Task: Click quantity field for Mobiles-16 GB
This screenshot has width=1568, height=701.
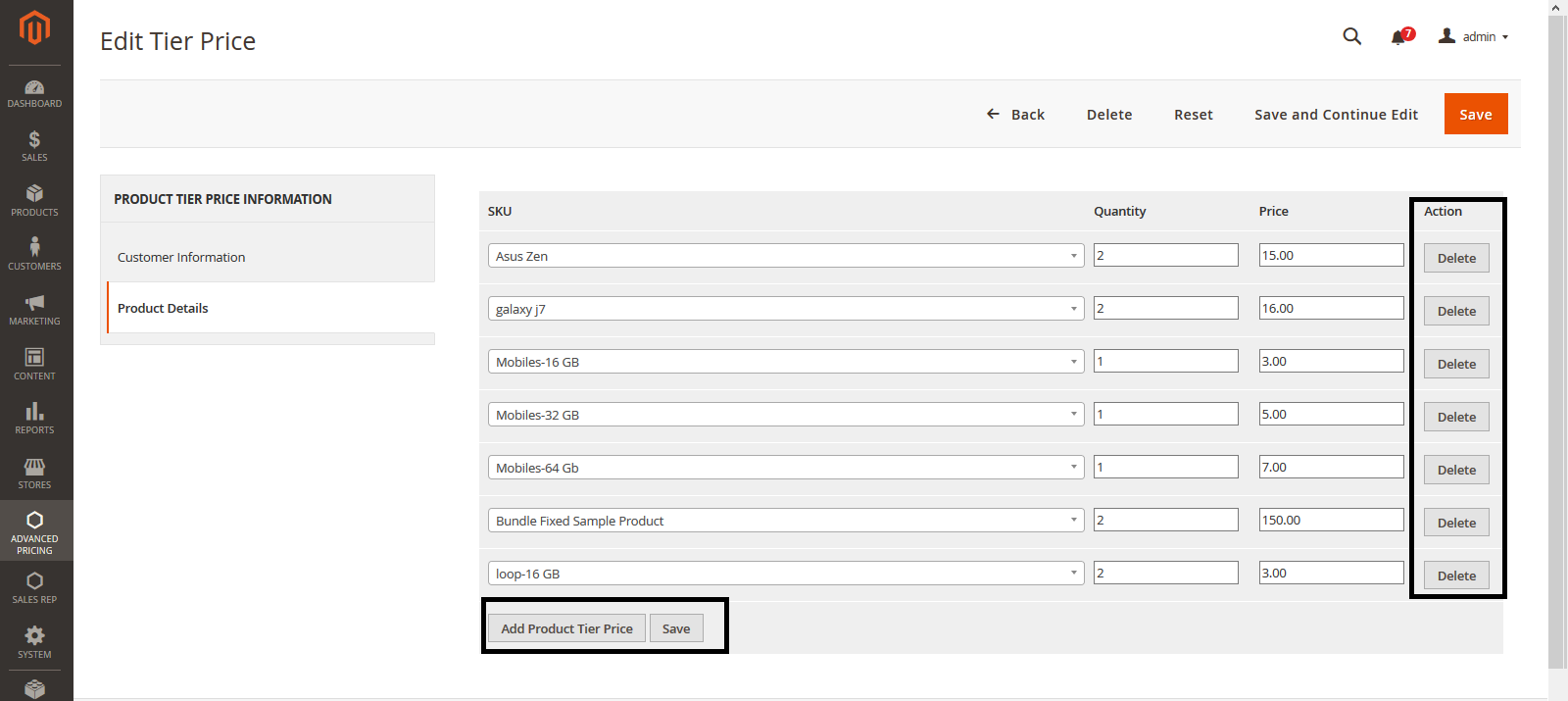Action: (x=1166, y=361)
